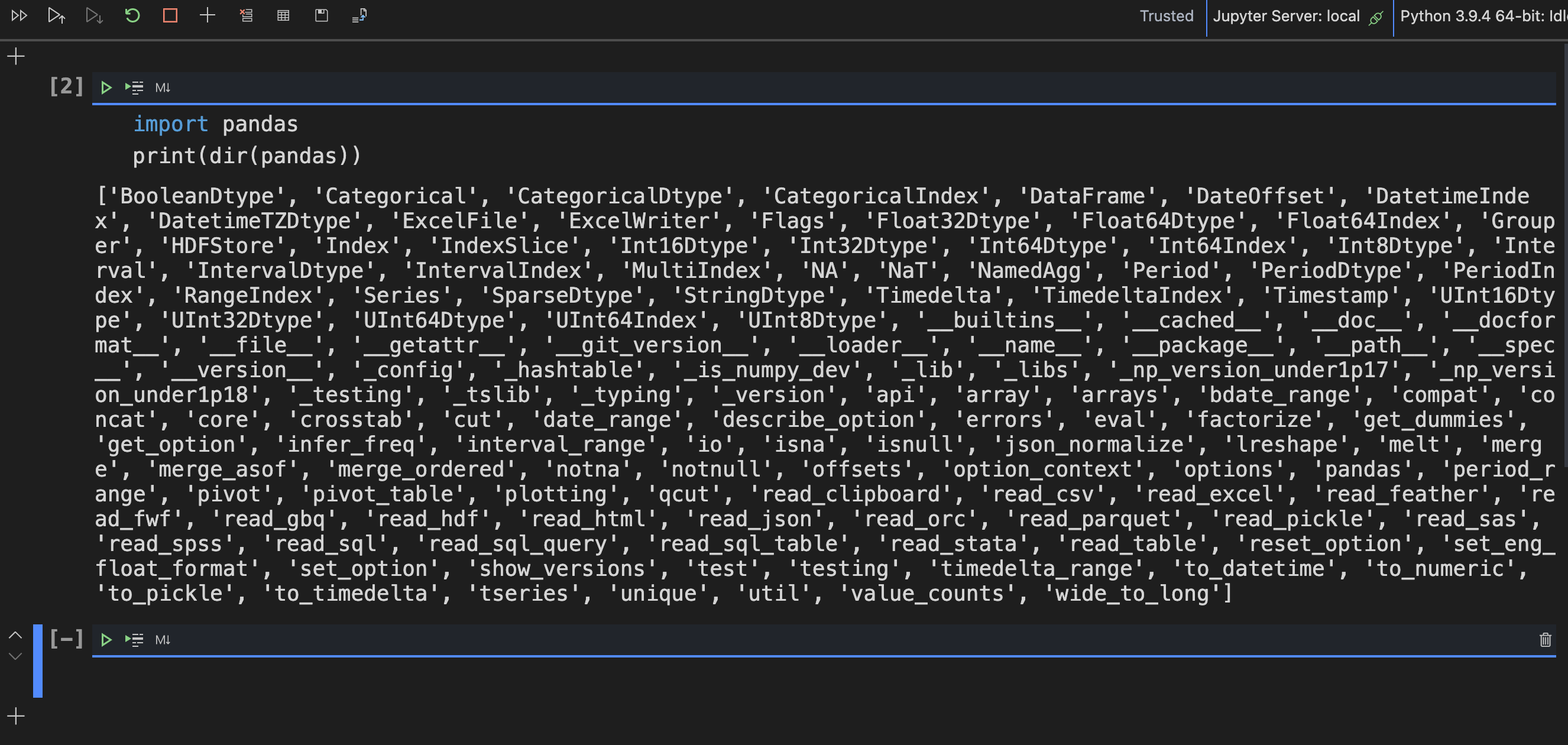The image size is (1568, 745).
Task: Click the Trusted status label
Action: 1167,16
